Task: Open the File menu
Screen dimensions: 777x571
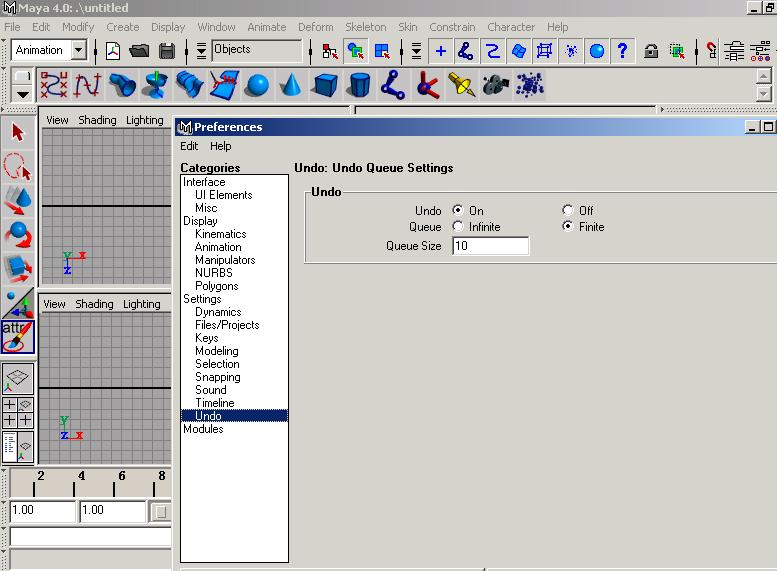Action: coord(12,27)
